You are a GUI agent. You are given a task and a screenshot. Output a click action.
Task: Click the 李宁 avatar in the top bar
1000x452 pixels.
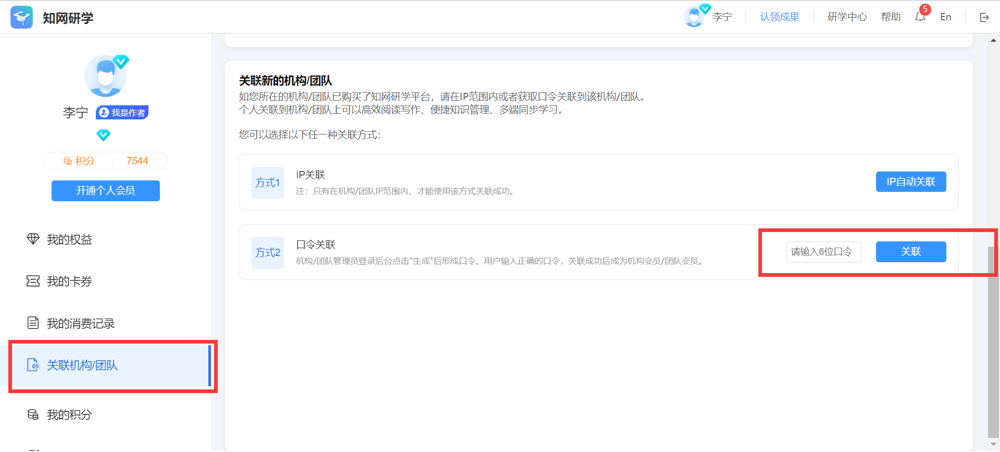pos(695,16)
